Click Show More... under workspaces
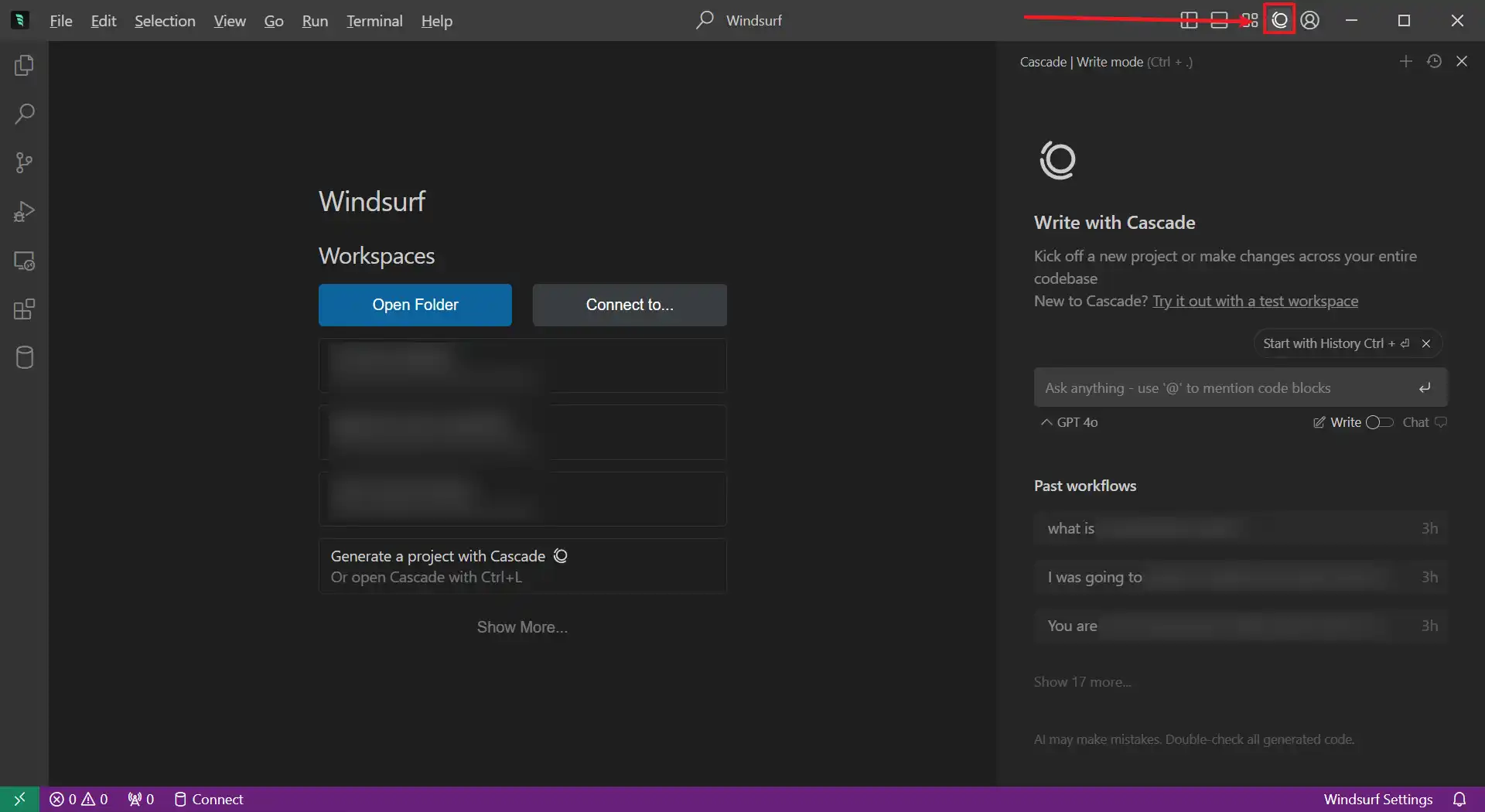This screenshot has width=1485, height=812. (522, 627)
